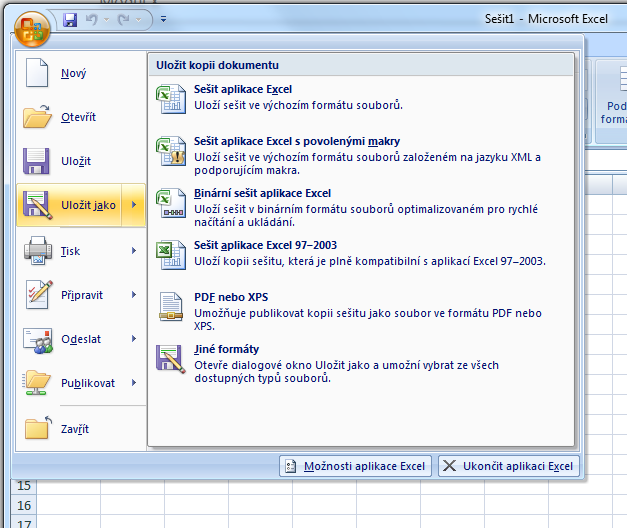Click Binární sešit file icon

tap(171, 203)
